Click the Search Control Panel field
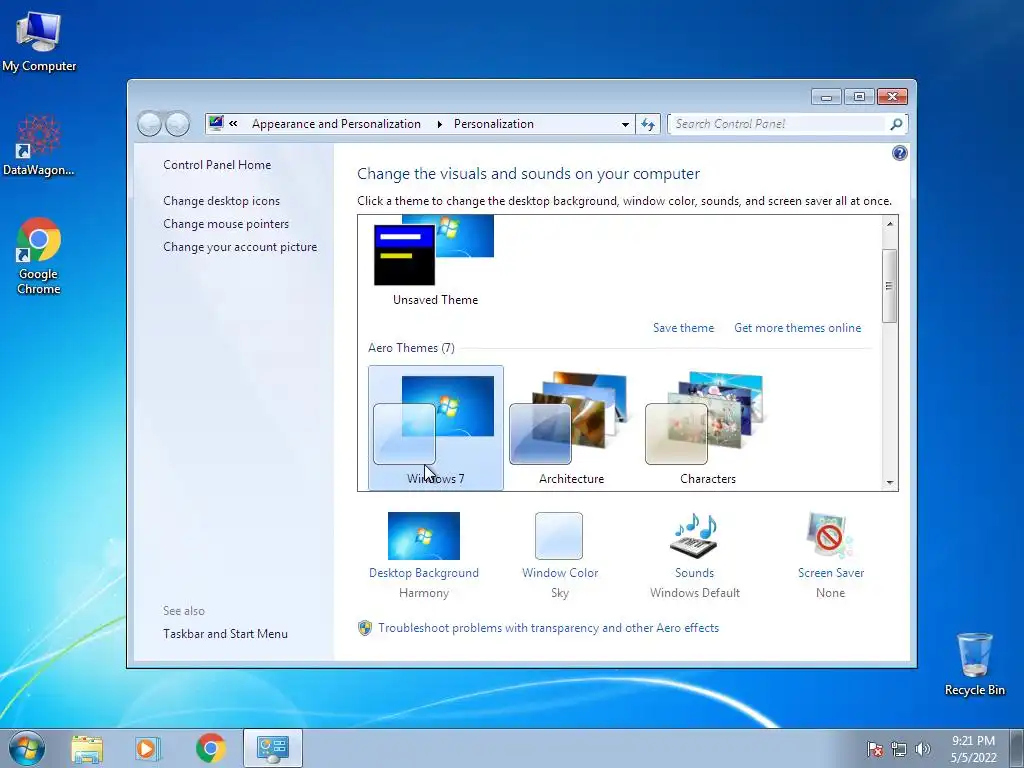1024x768 pixels. point(777,124)
